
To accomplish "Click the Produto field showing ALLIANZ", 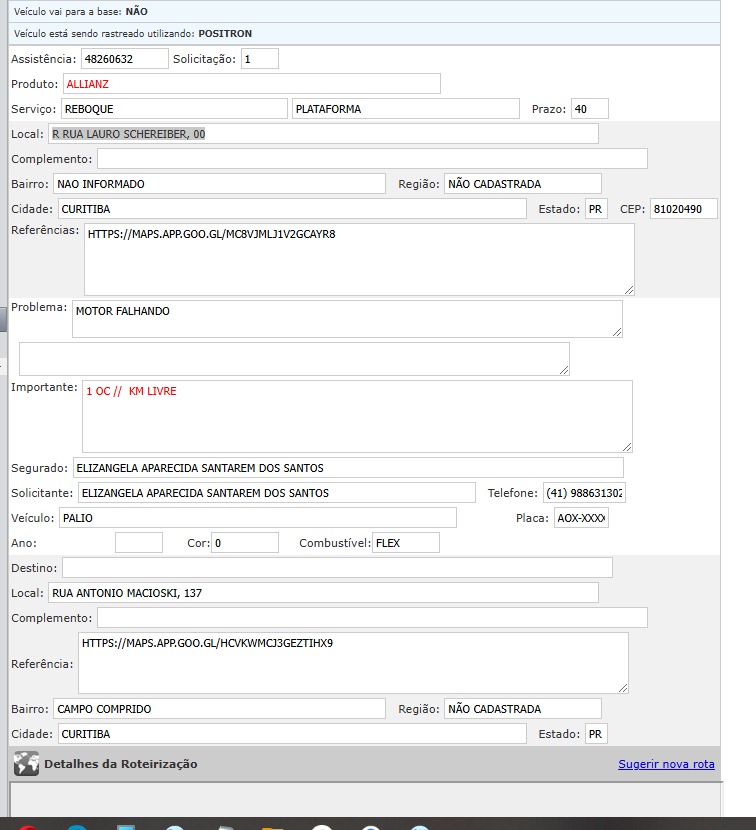I will (x=252, y=84).
